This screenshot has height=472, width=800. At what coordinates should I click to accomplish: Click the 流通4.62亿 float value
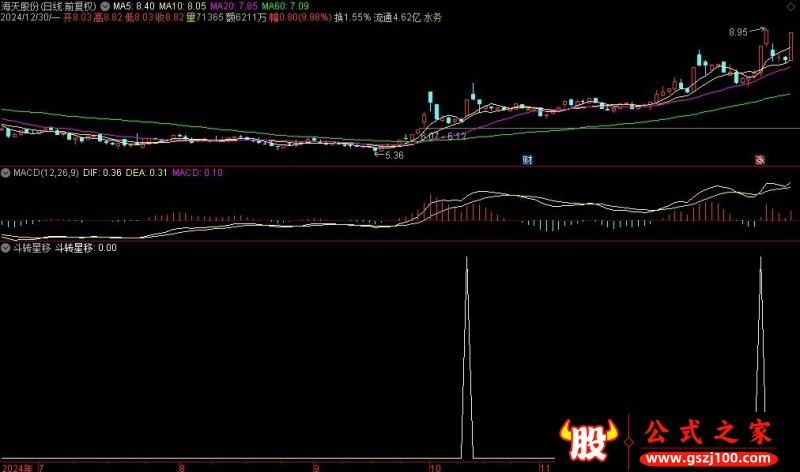coord(397,18)
